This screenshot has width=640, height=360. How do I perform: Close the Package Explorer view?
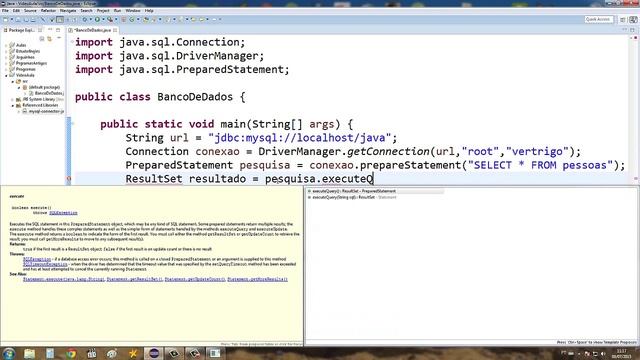click(x=40, y=30)
